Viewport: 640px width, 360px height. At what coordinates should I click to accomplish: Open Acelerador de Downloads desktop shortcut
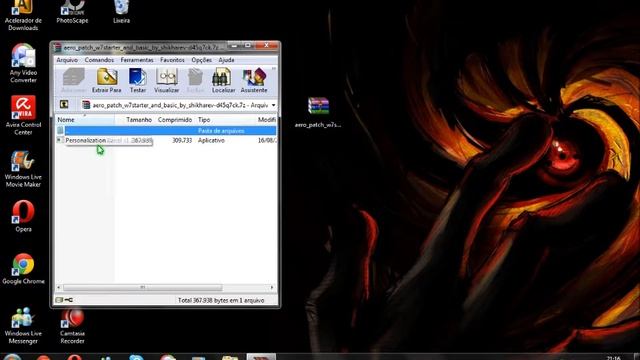[x=23, y=16]
